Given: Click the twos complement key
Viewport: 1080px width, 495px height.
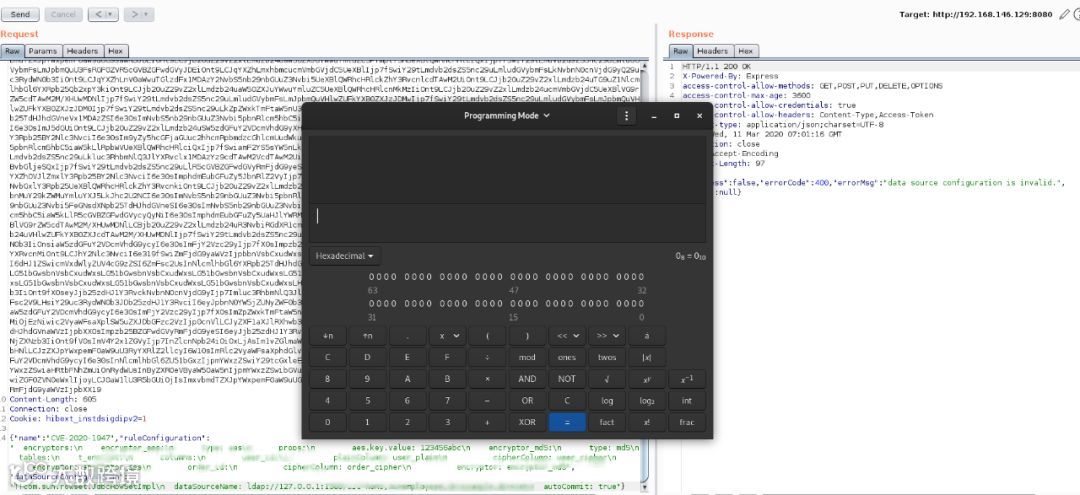Looking at the screenshot, I should point(607,357).
